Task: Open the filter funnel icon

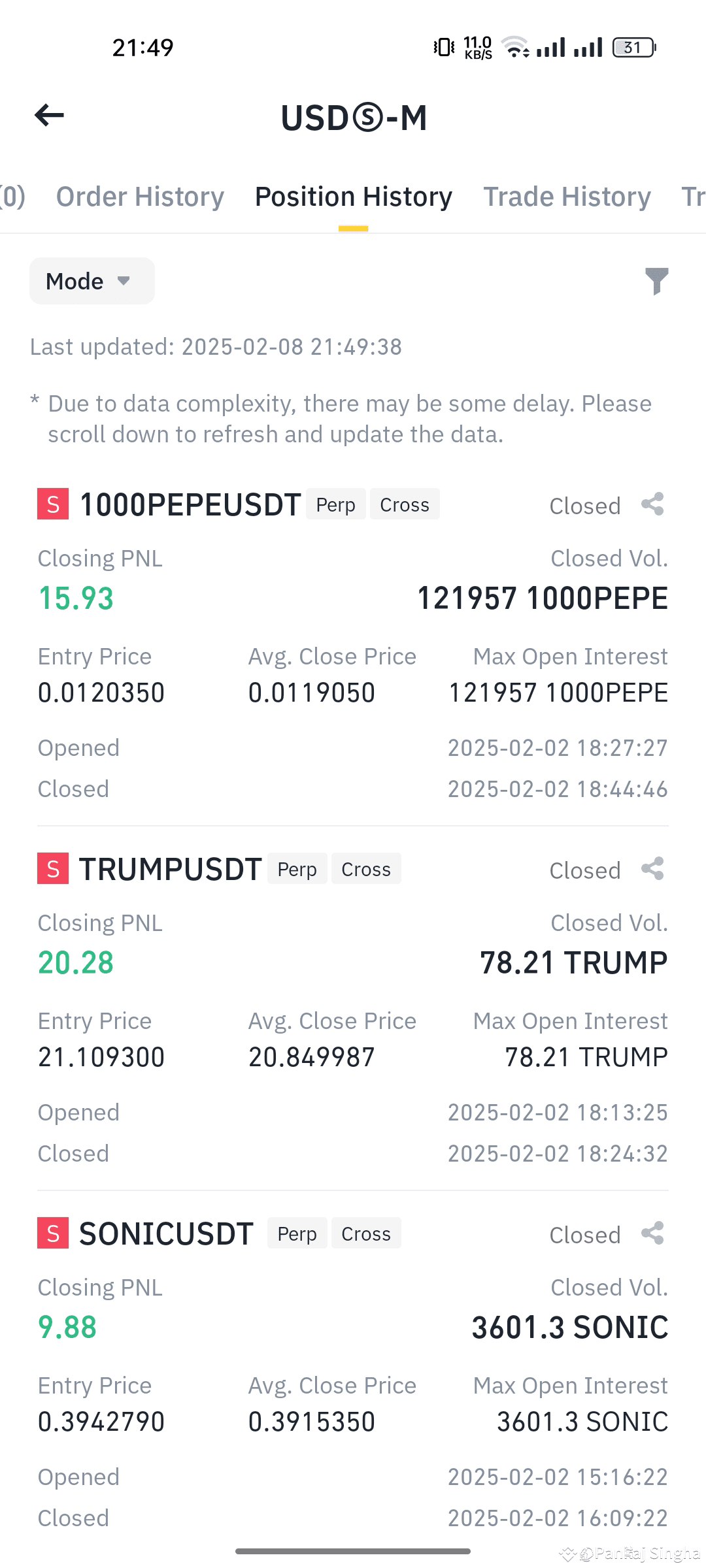Action: pyautogui.click(x=656, y=281)
